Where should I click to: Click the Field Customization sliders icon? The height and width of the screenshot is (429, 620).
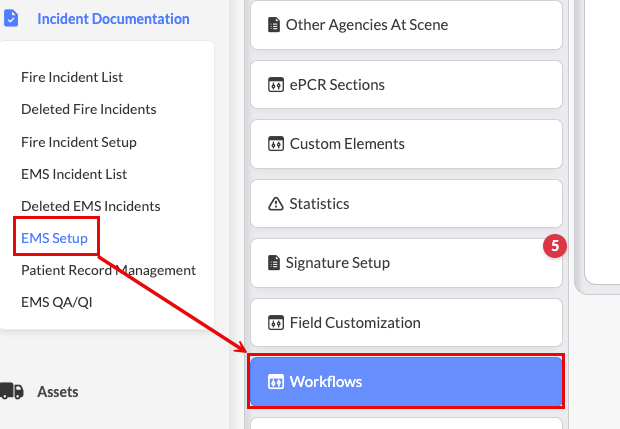point(276,323)
